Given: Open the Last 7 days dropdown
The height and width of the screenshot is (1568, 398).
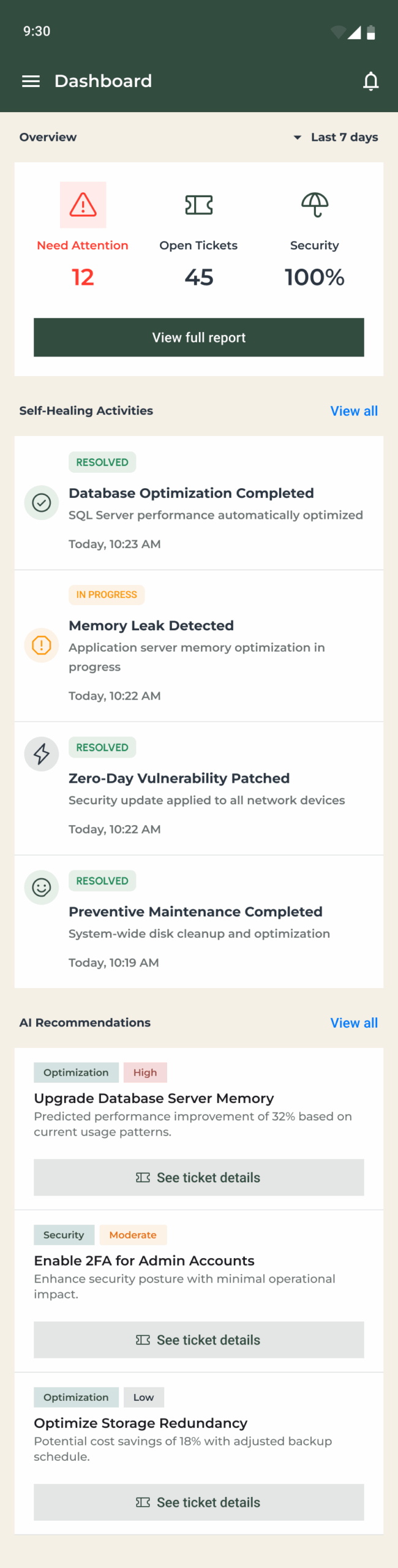Looking at the screenshot, I should (336, 137).
